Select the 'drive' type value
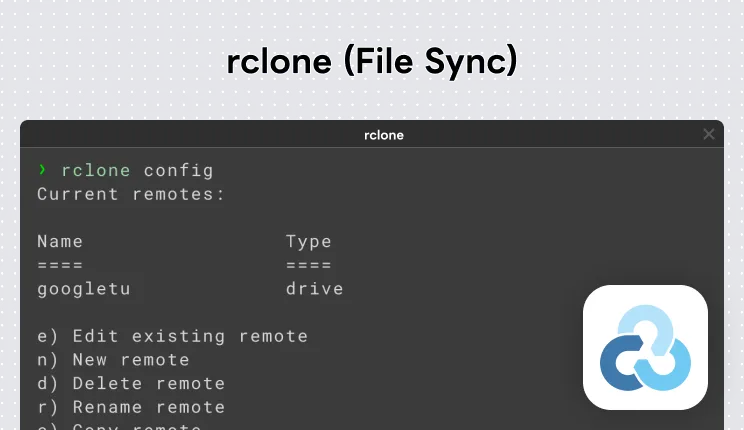This screenshot has height=430, width=744. [x=315, y=289]
